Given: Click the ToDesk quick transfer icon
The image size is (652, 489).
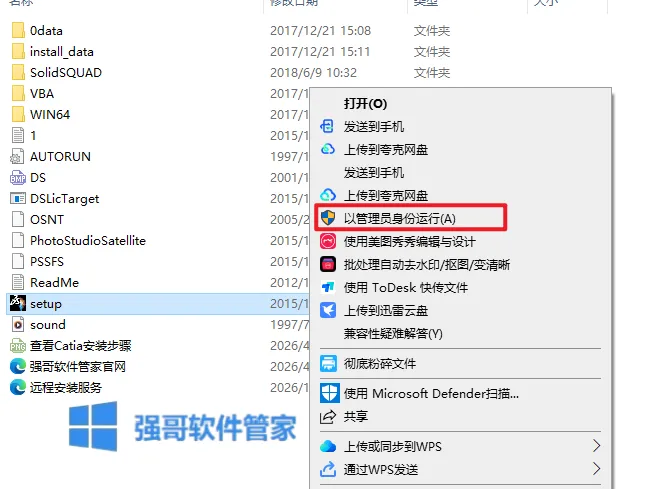Looking at the screenshot, I should pos(328,287).
